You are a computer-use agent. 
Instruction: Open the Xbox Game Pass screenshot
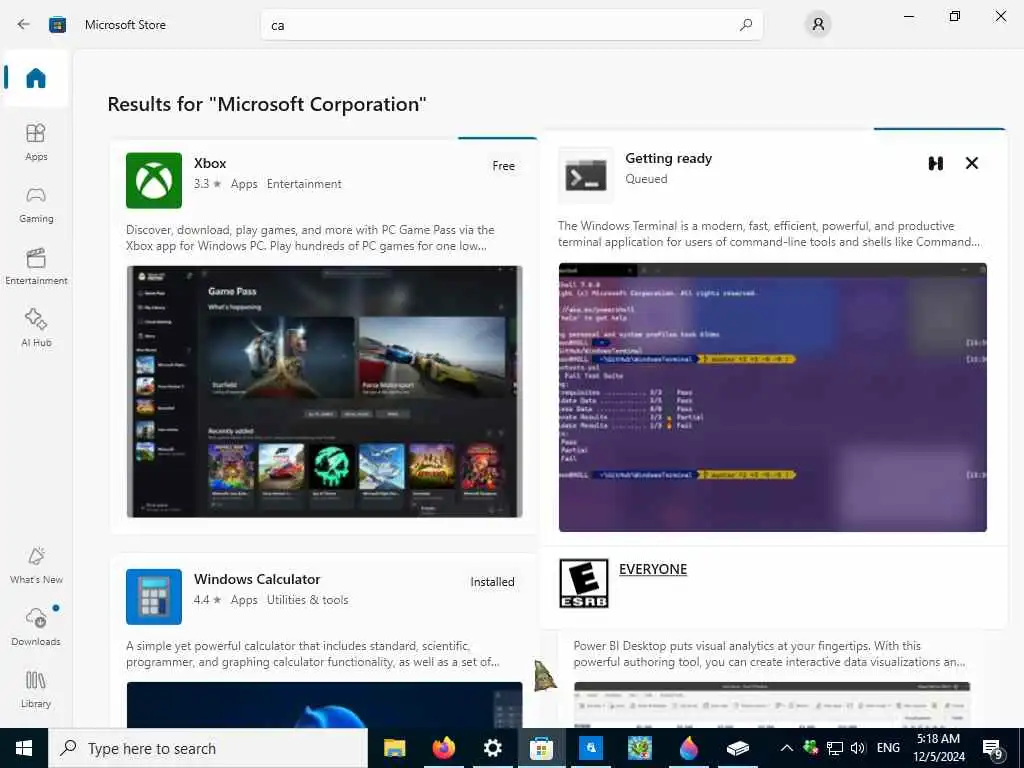pyautogui.click(x=325, y=391)
